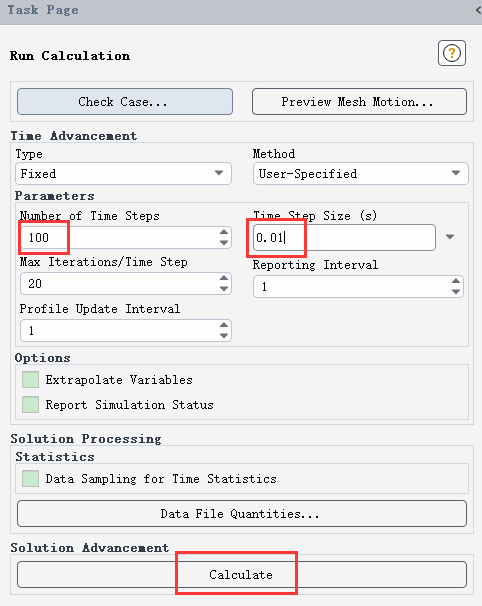
Task: Open Preview Mesh Motion dialog
Action: 359,102
